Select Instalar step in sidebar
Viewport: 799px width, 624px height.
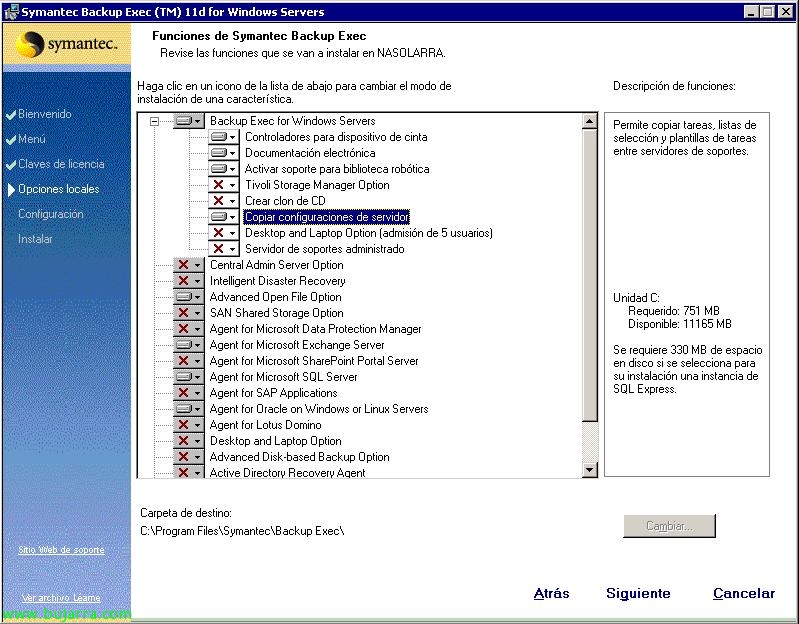click(35, 239)
